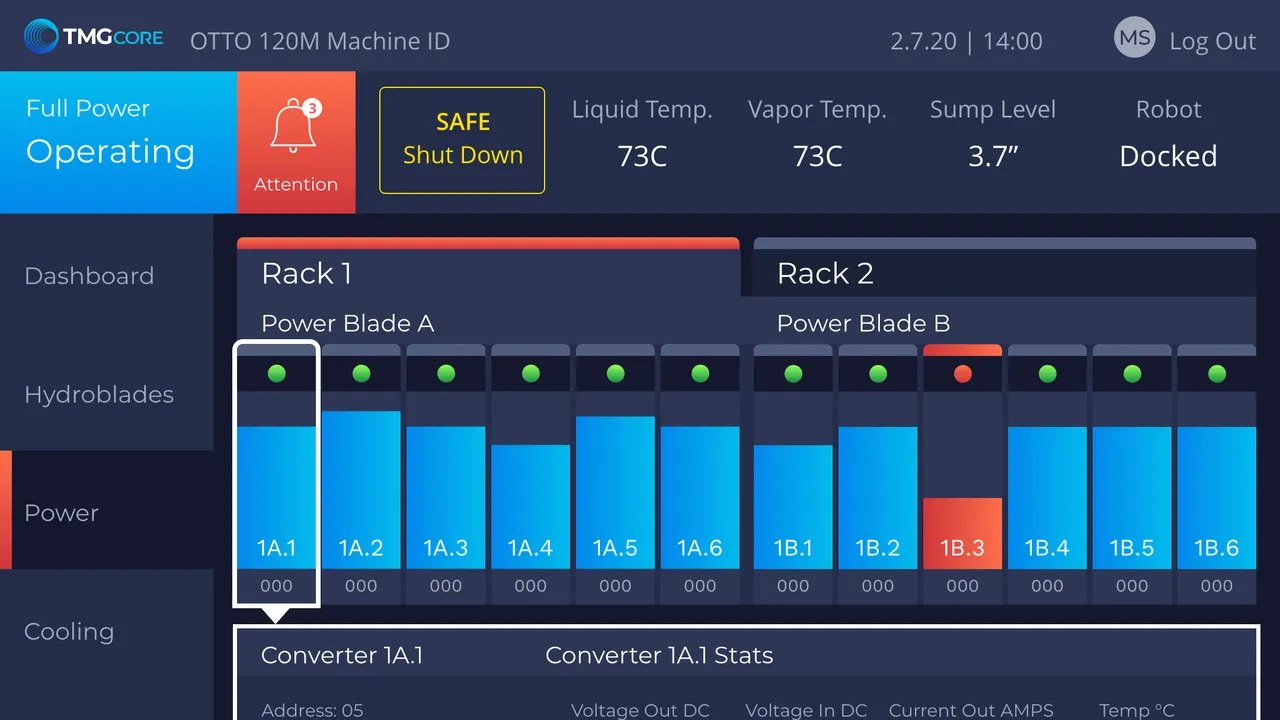Select converter bar 1B.5
Screen dimensions: 1280x720
pyautogui.click(x=1132, y=498)
